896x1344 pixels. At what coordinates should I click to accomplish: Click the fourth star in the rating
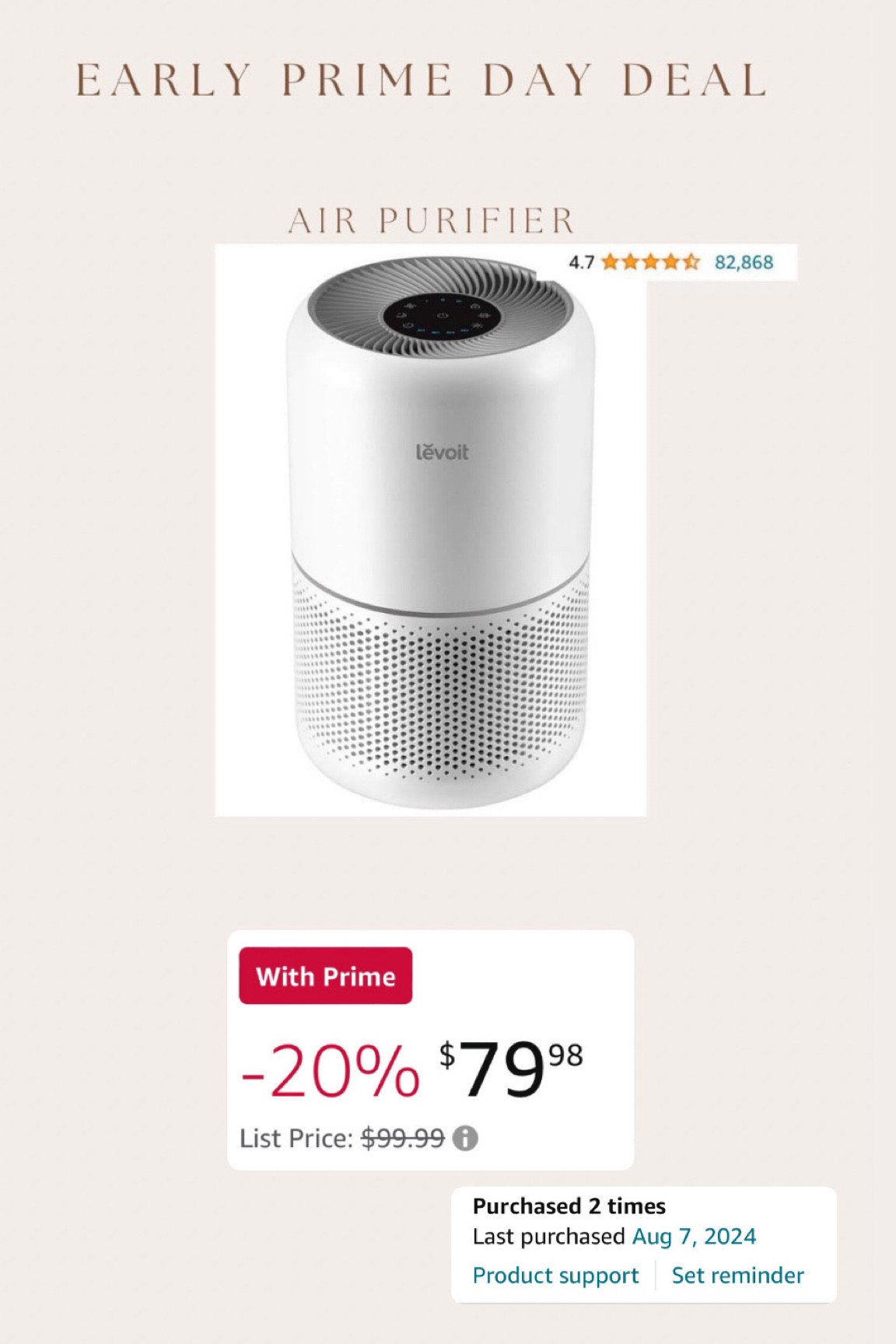coord(670,262)
